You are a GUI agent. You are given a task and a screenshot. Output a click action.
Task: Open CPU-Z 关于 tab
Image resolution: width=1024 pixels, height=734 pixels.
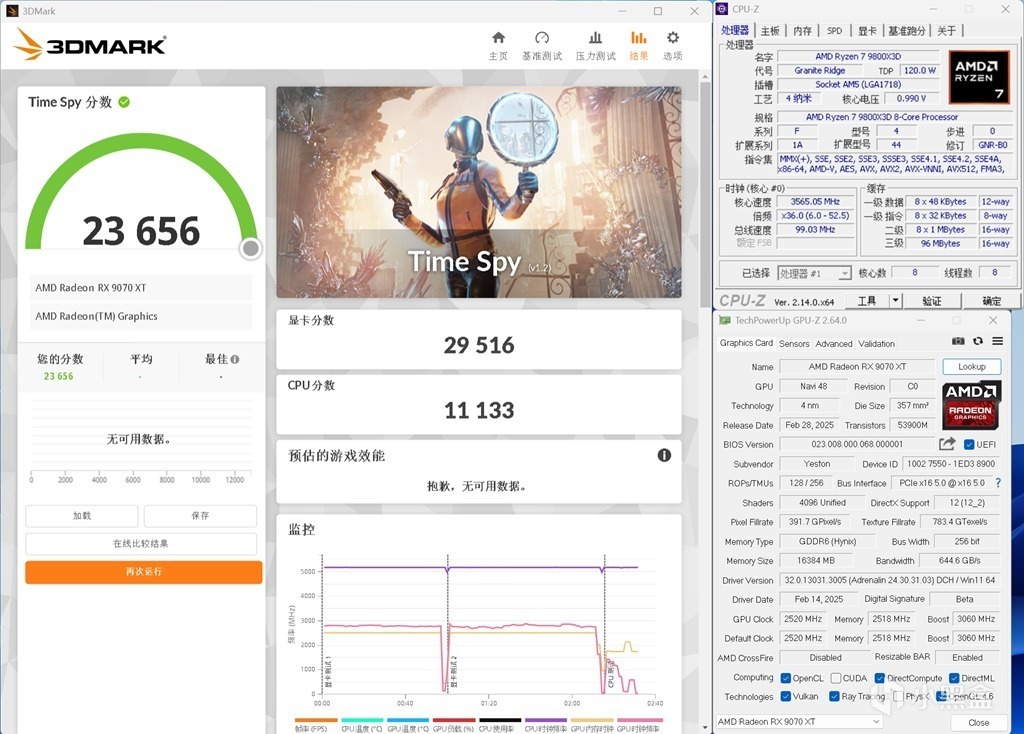point(946,31)
